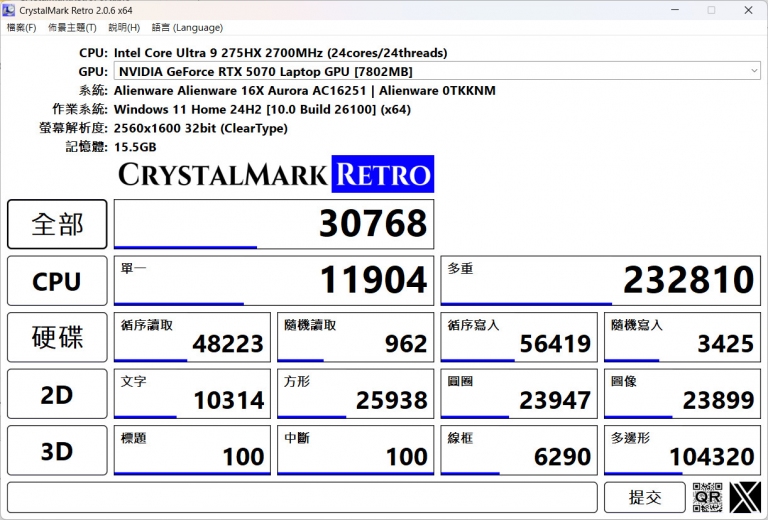
Task: Launch the 3D benchmark test
Action: click(57, 451)
